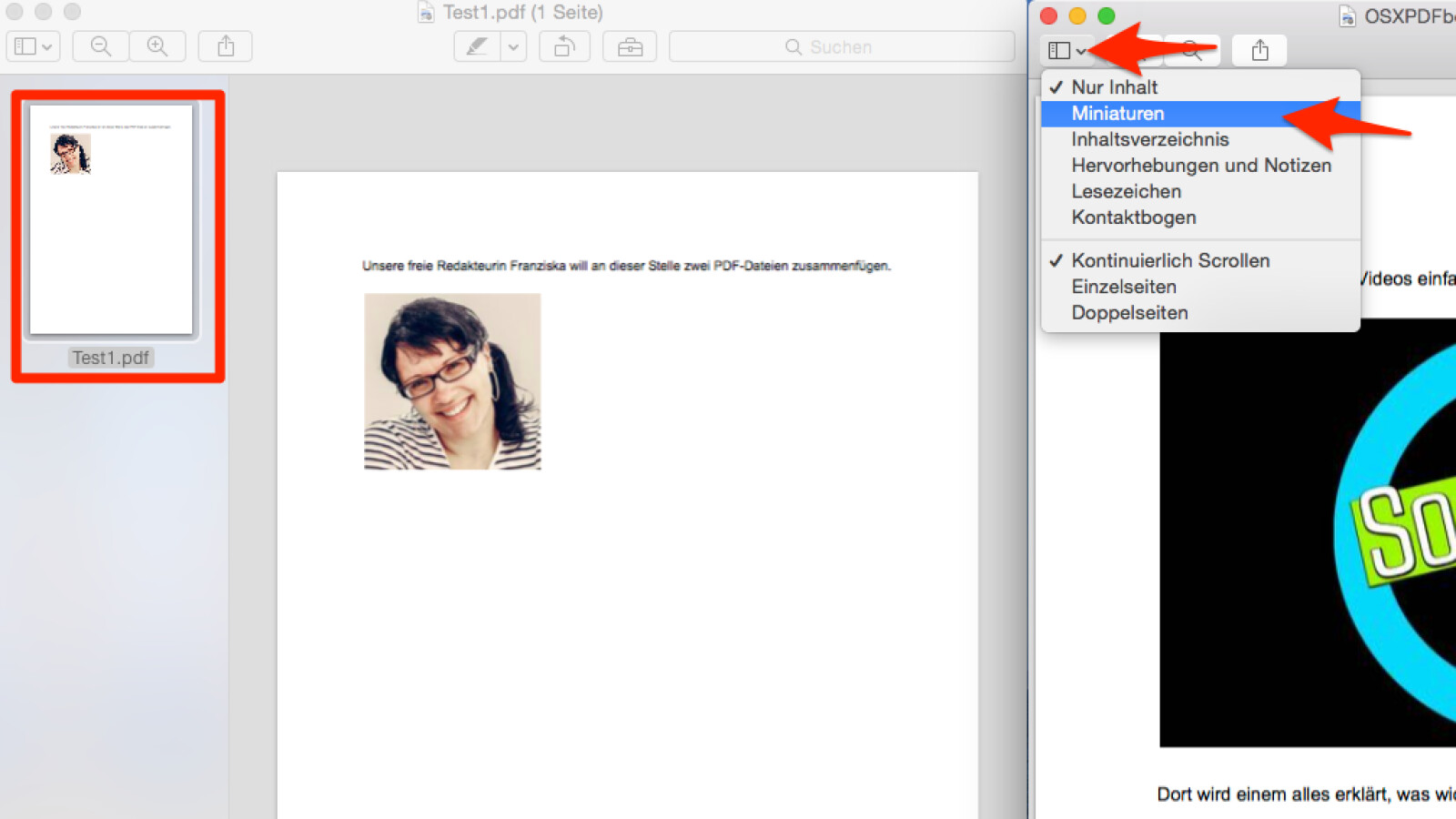Screen dimensions: 1456x819
Task: Choose Lesezeichen from the menu
Action: click(x=1200, y=192)
